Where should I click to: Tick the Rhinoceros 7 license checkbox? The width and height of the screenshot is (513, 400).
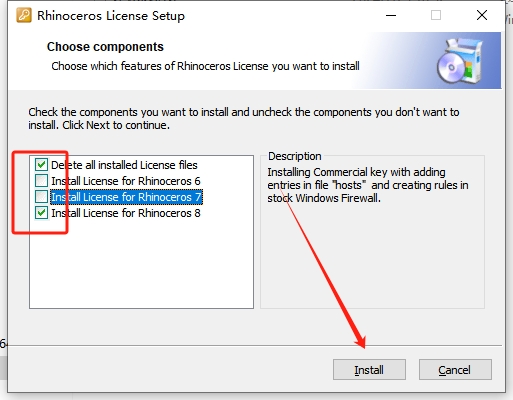[x=41, y=196]
